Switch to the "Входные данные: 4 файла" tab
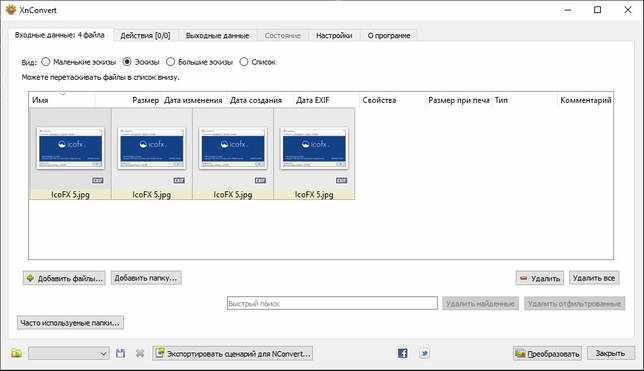This screenshot has width=644, height=371. tap(60, 35)
